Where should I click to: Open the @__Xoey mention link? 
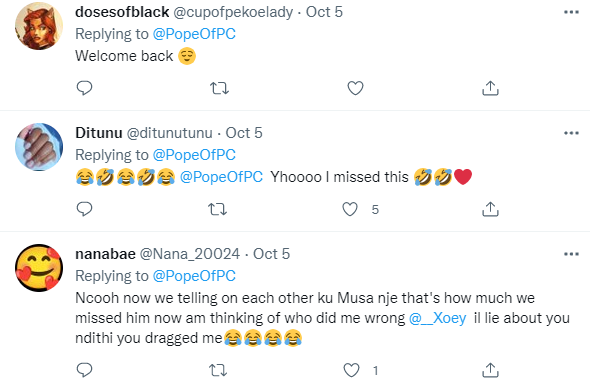click(438, 318)
